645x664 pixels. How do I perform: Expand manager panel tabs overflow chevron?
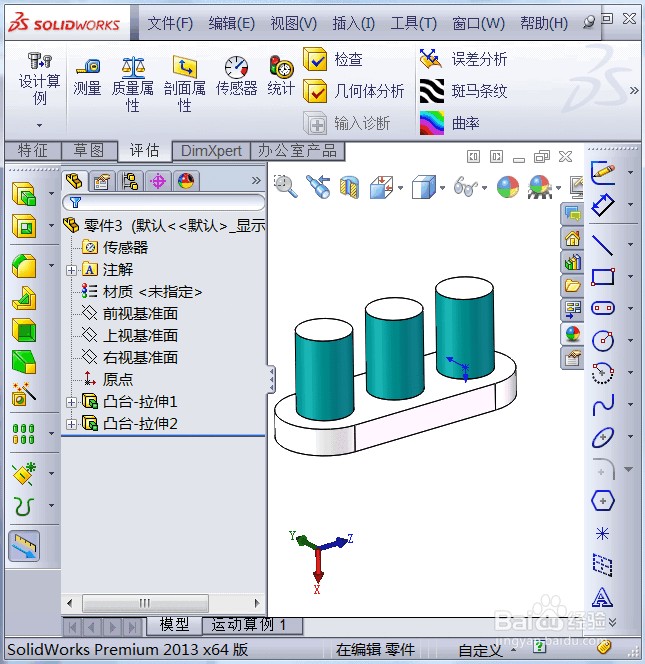pyautogui.click(x=256, y=181)
